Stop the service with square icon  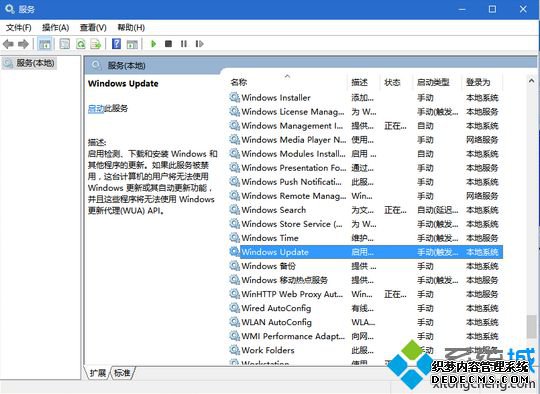[x=168, y=44]
